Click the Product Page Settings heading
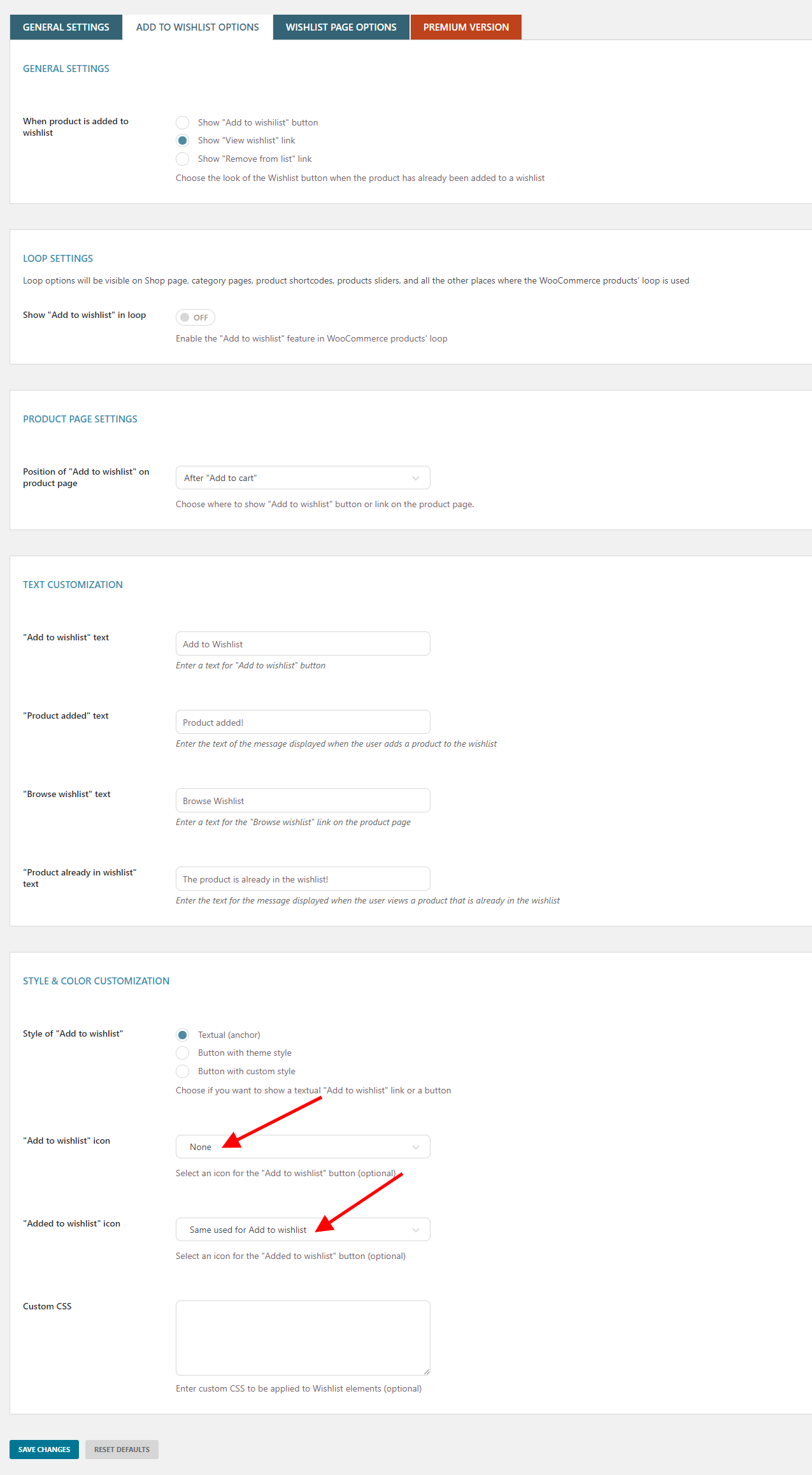This screenshot has height=1475, width=812. pyautogui.click(x=80, y=419)
